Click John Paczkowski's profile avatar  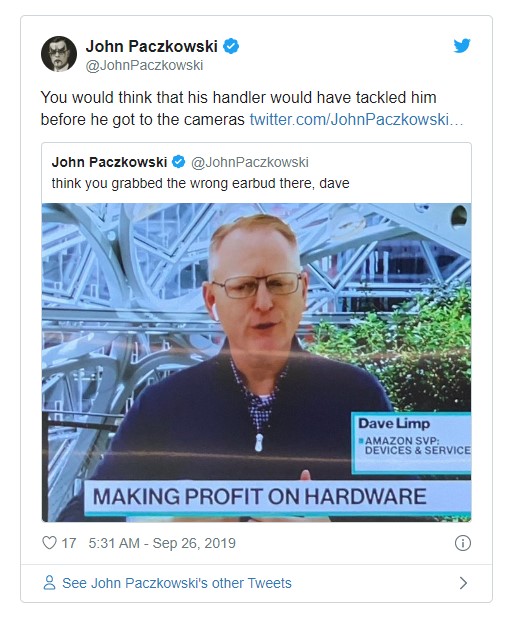coord(59,54)
